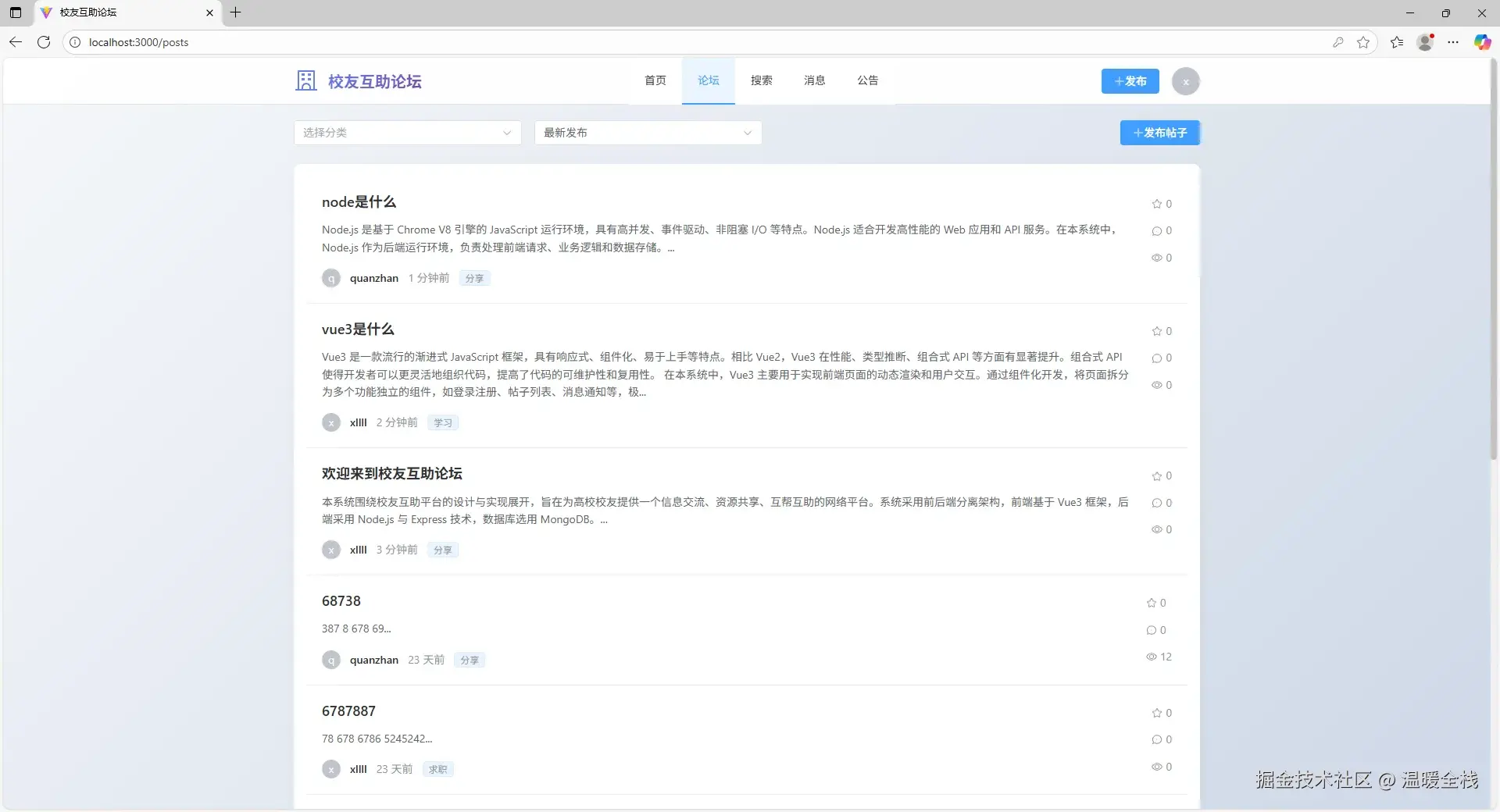Expand the '最新发布' sort dropdown
1500x812 pixels.
click(648, 133)
